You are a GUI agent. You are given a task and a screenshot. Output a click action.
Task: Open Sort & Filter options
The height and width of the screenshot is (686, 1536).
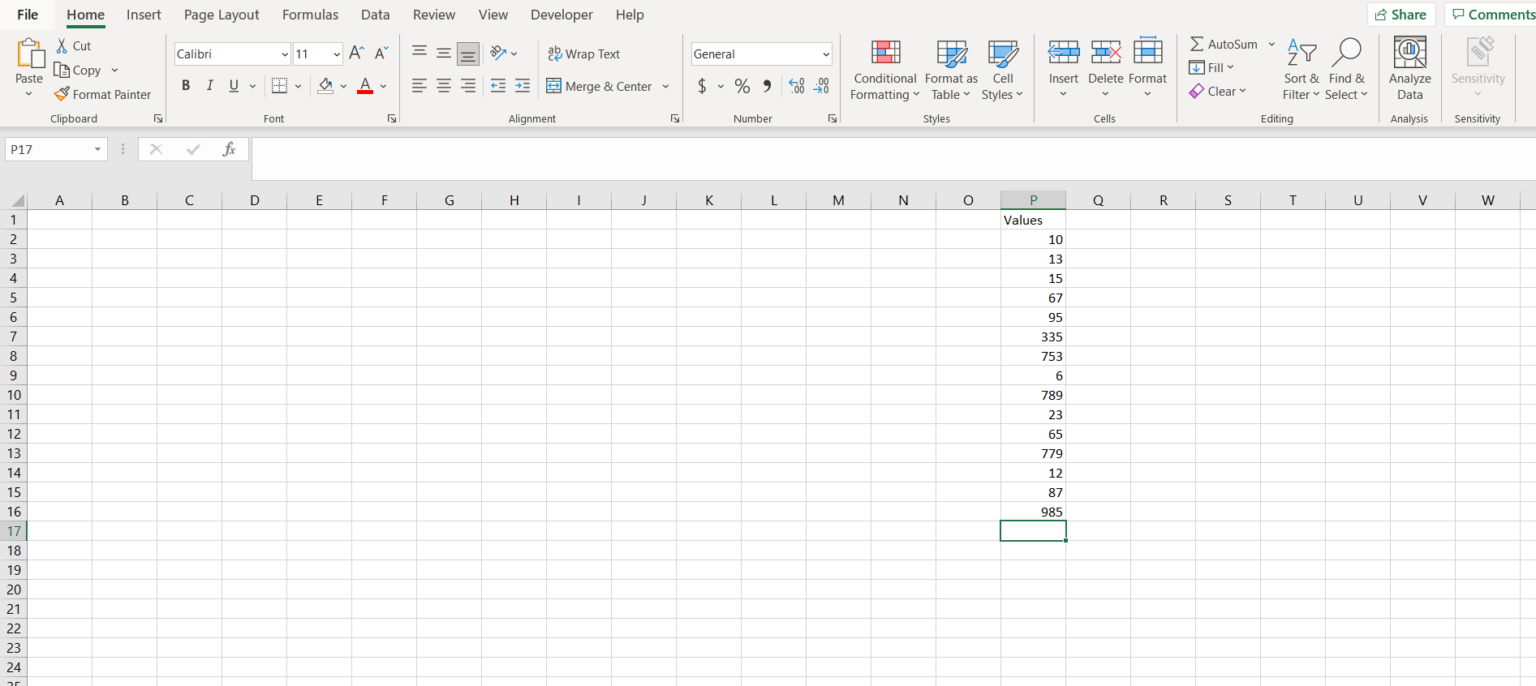coord(1301,68)
